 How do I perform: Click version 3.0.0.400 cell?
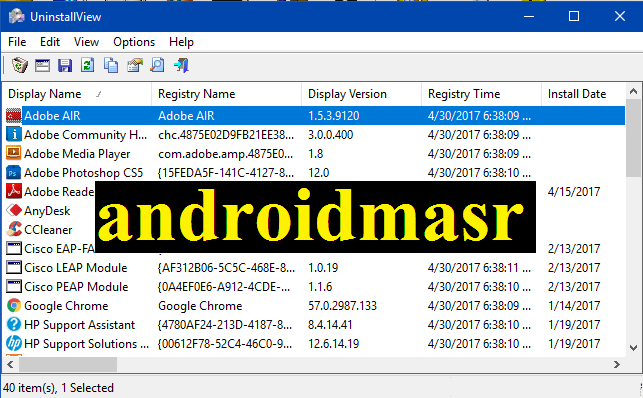(331, 134)
